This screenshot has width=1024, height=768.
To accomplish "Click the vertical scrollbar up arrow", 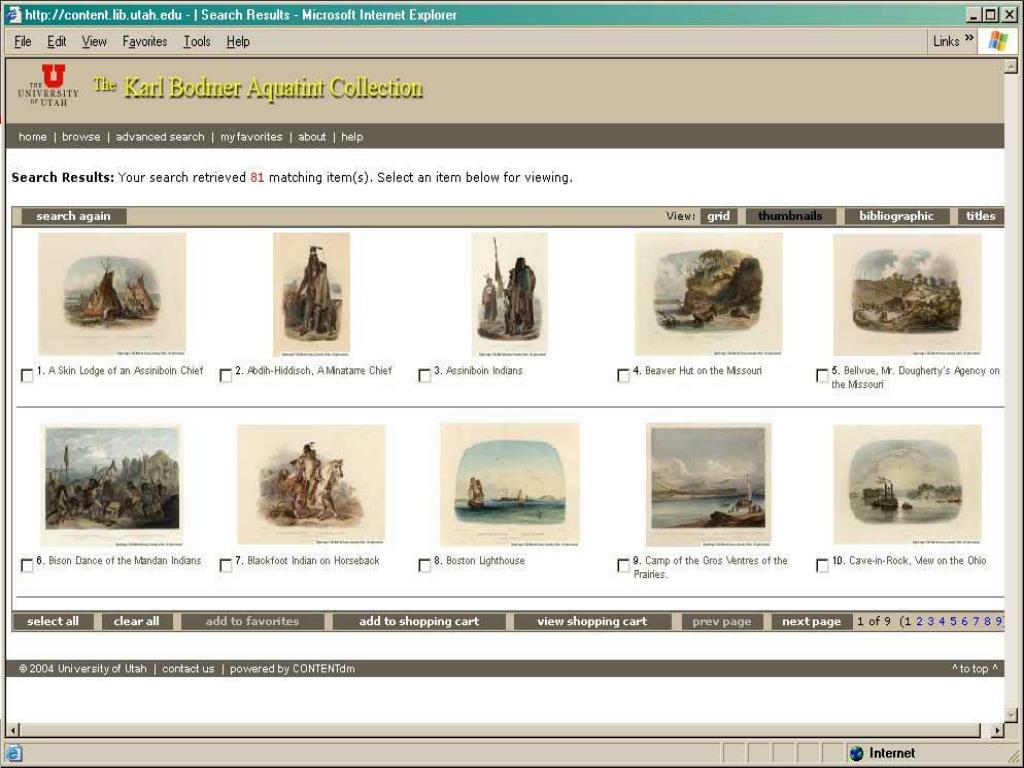I will pos(1011,65).
